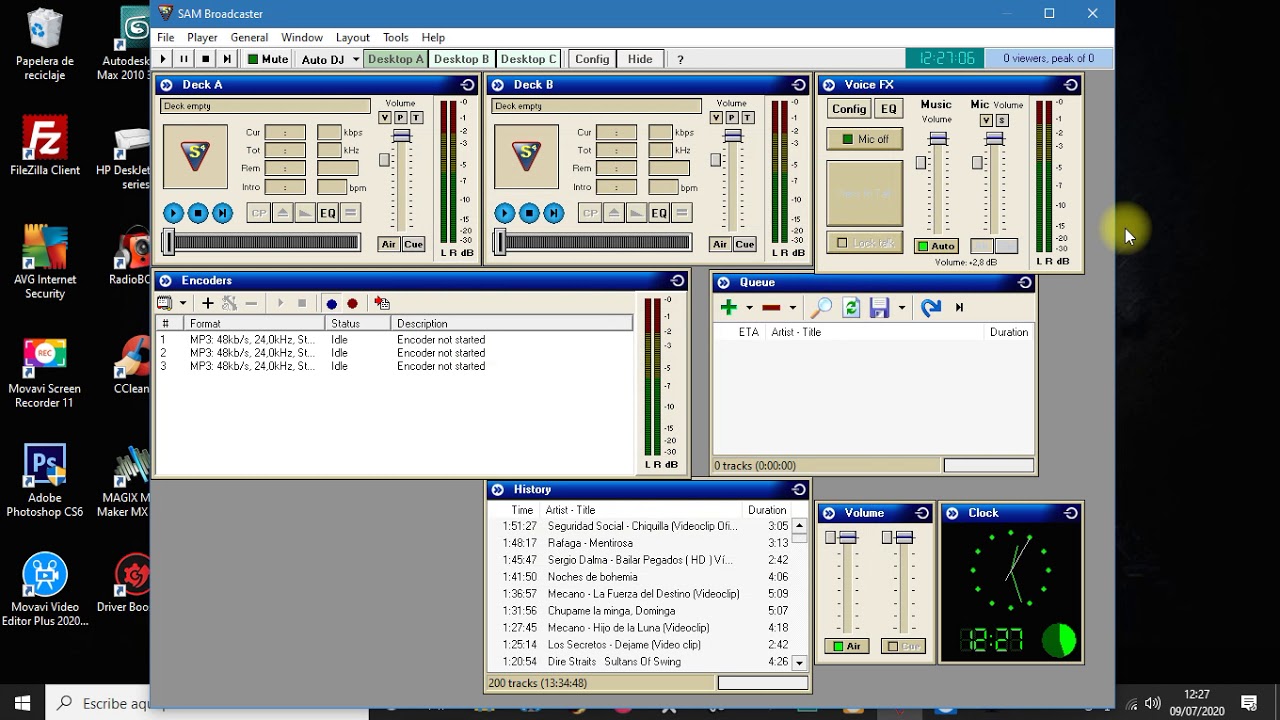1280x720 pixels.
Task: Open the Deck B panel options icon
Action: tap(798, 85)
